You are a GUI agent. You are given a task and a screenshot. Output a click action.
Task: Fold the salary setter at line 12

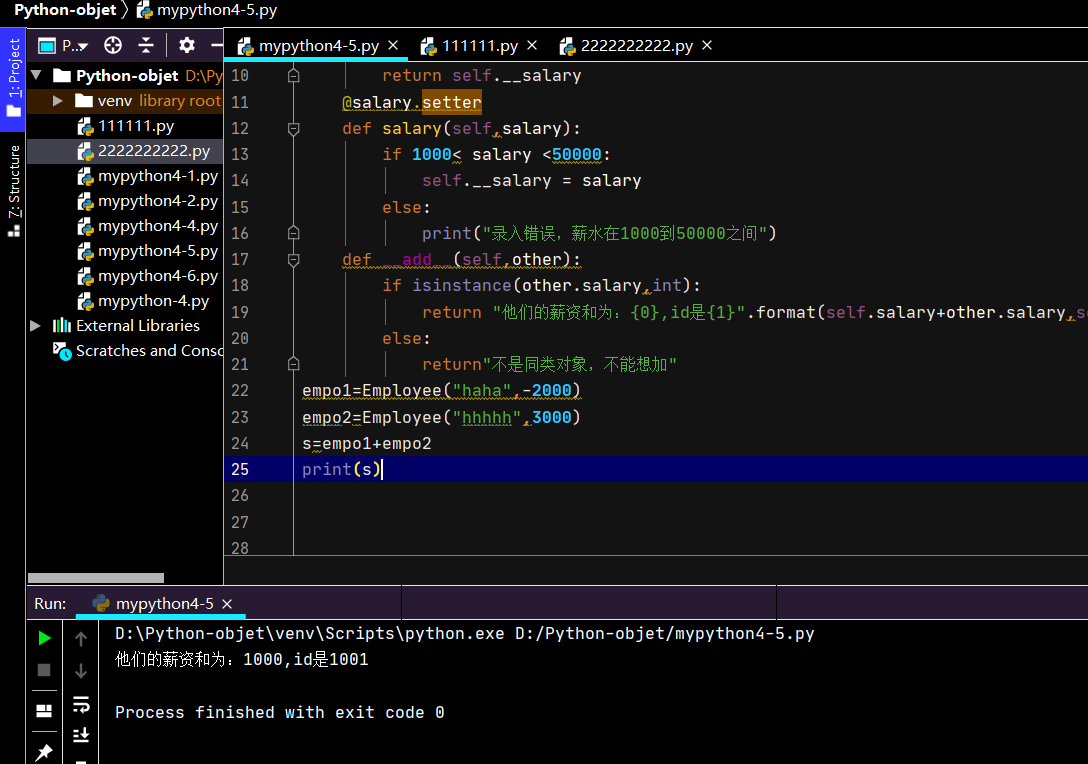[294, 128]
